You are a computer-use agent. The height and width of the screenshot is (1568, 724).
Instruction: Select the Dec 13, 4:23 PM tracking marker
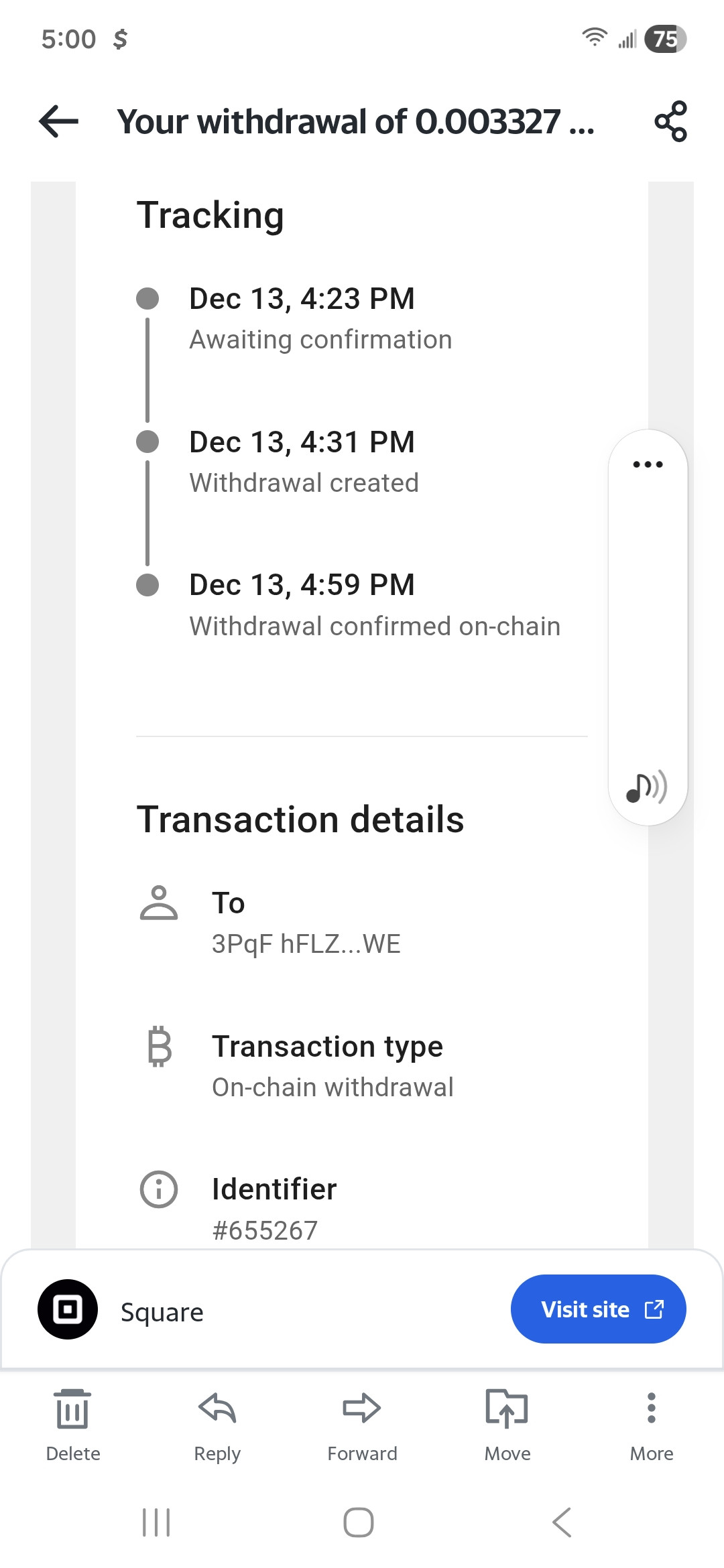pos(147,299)
